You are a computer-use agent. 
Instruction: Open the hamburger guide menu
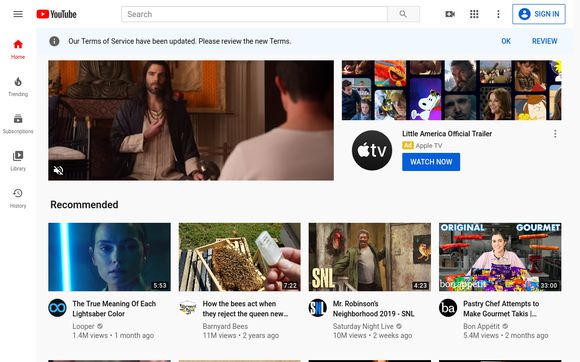pos(18,14)
